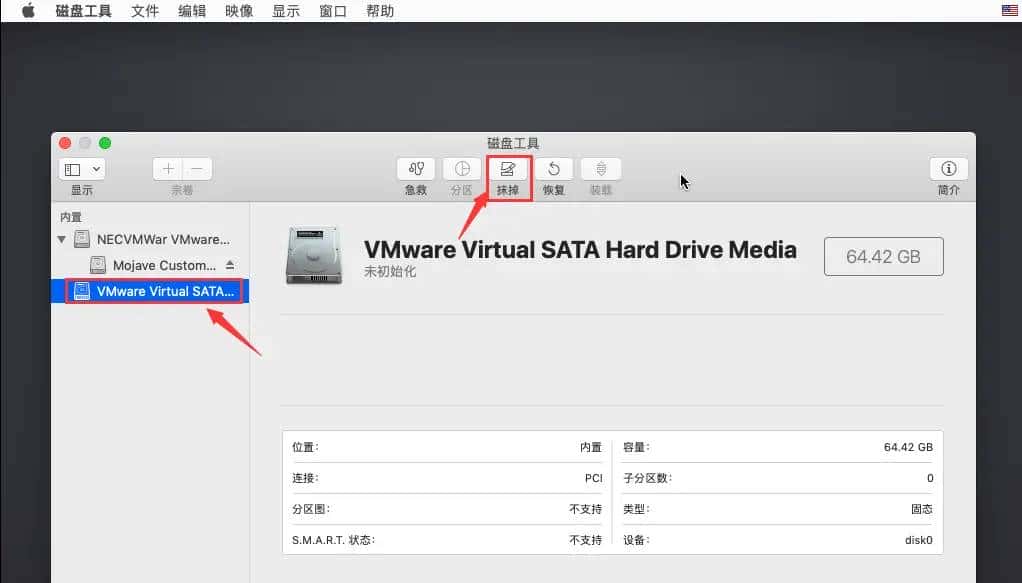Screen dimensions: 1022x583
Task: Open the 文件 menu
Action: (x=144, y=11)
